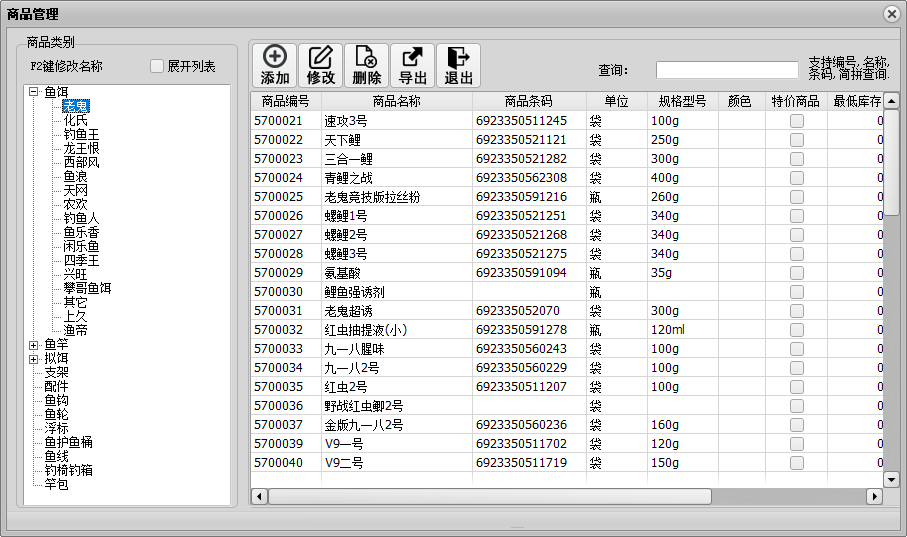907x537 pixels.
Task: Select 鱼乐香 category
Action: pyautogui.click(x=81, y=232)
